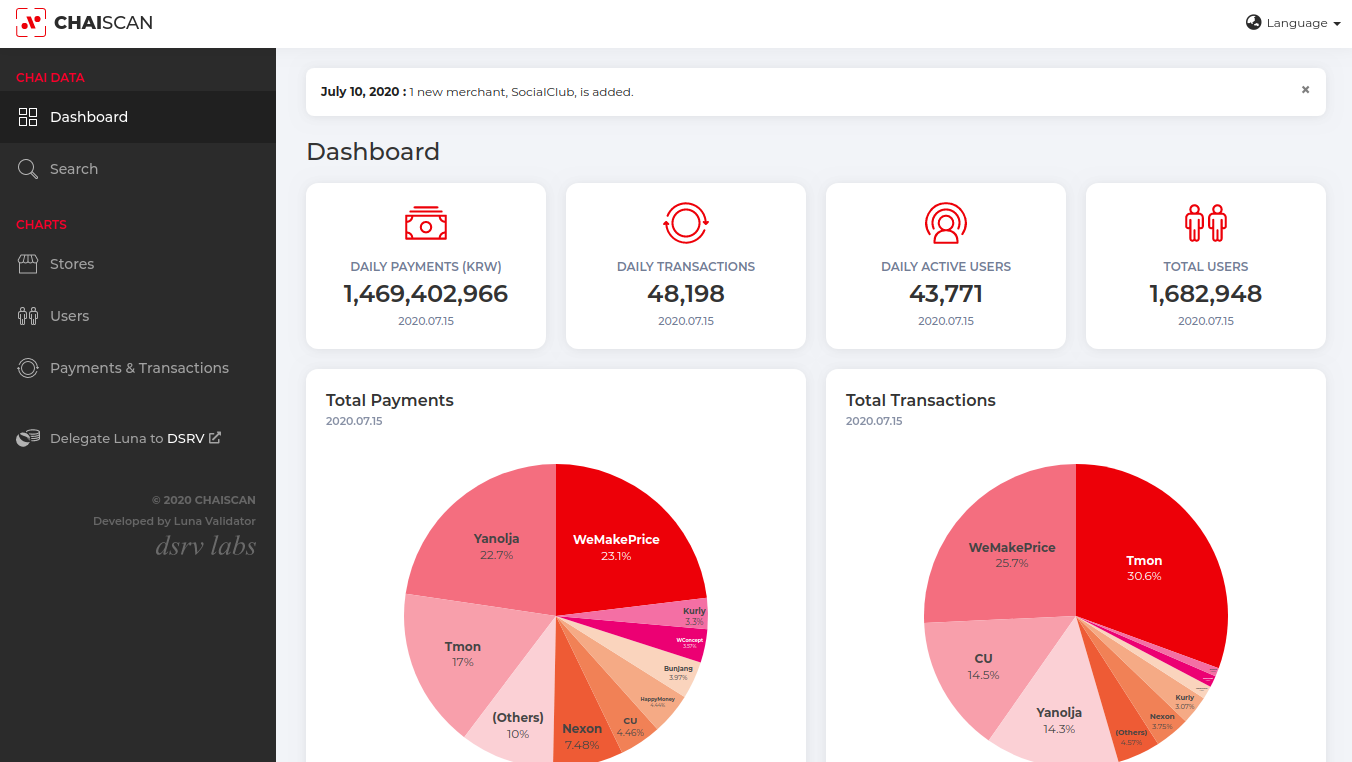Click the circular arrows icon on Daily Transactions card
The image size is (1352, 762).
click(x=685, y=223)
